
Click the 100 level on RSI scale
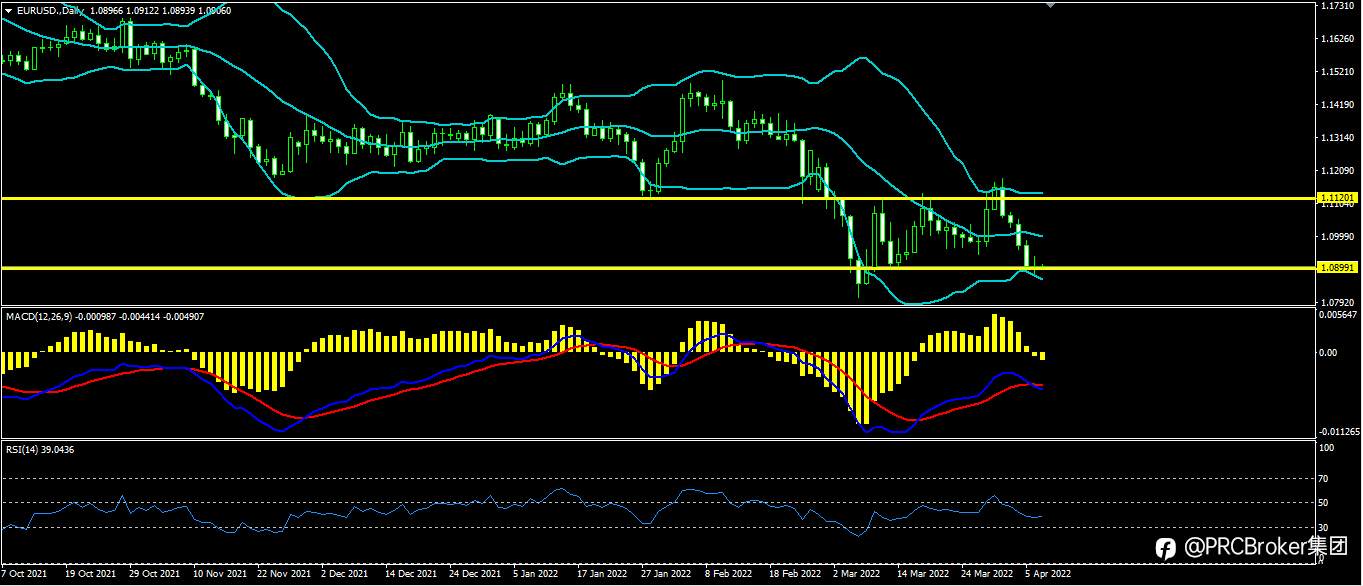(1328, 449)
